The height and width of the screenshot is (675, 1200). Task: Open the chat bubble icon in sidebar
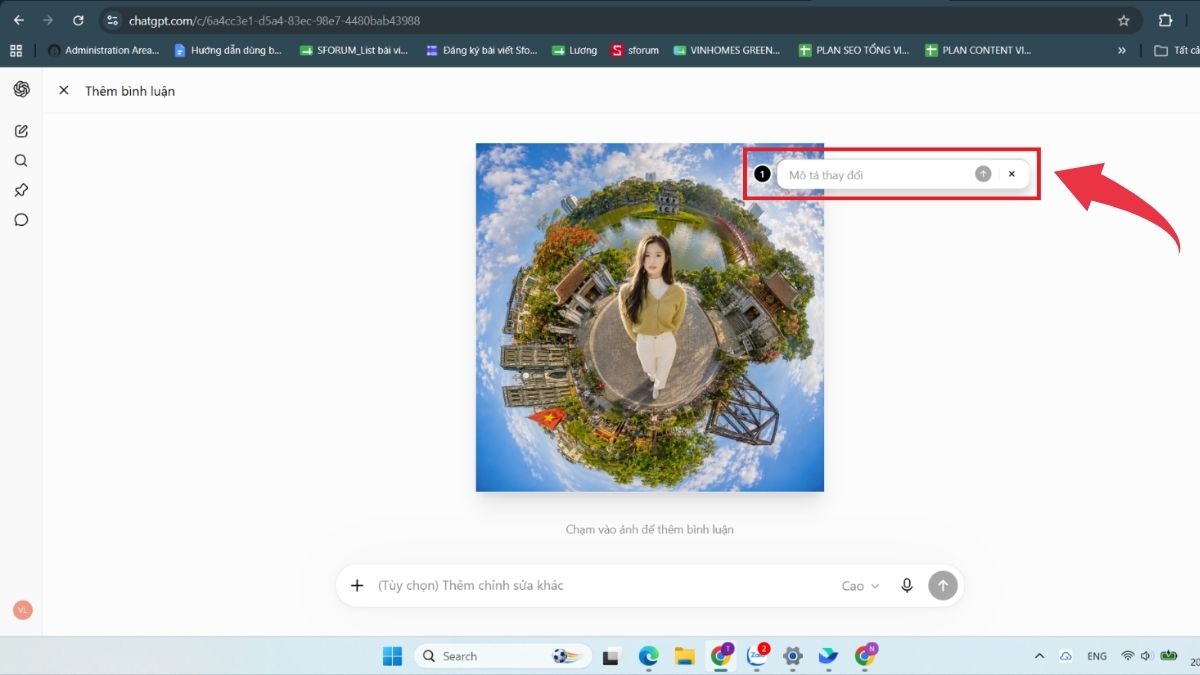click(x=21, y=220)
